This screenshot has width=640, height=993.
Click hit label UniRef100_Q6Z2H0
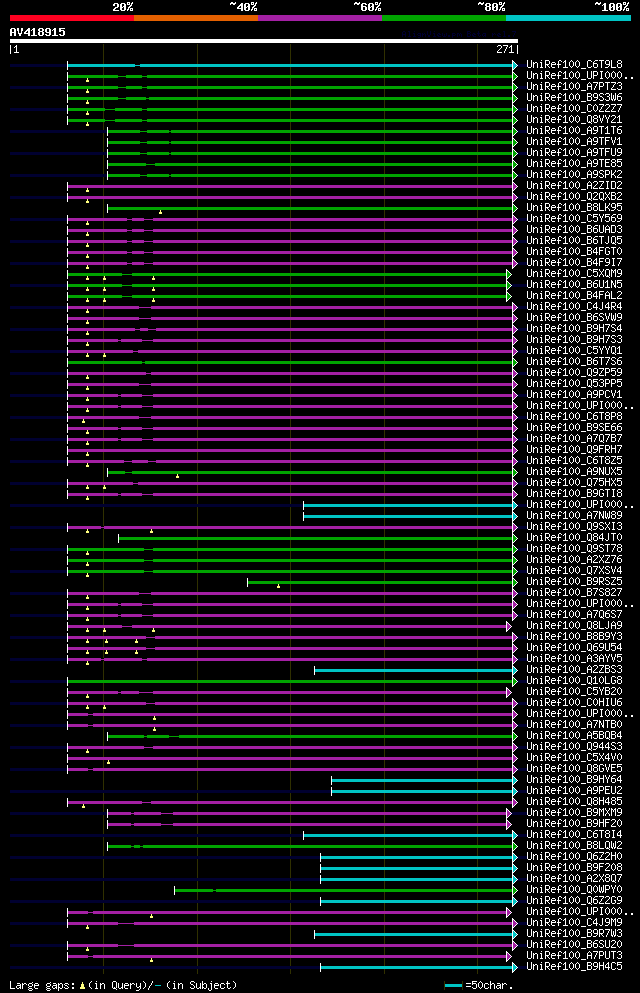click(x=574, y=857)
